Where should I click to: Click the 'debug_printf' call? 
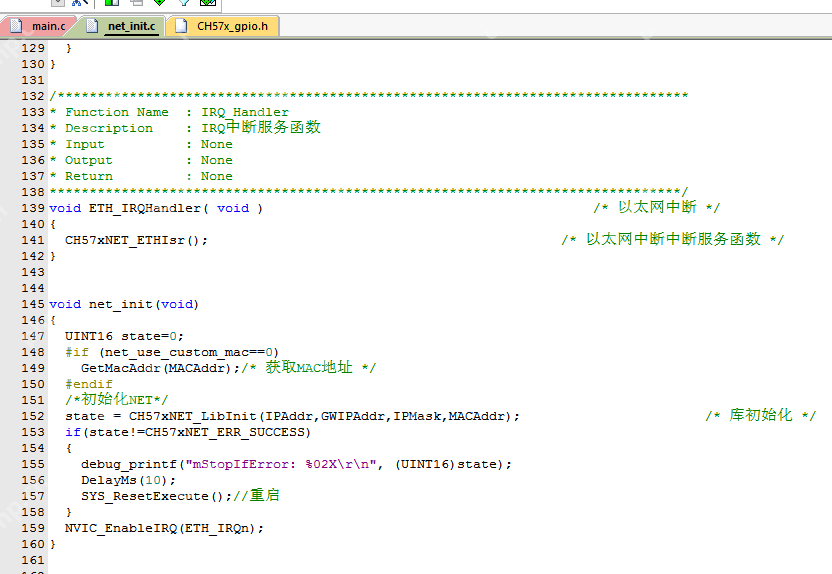pos(128,464)
